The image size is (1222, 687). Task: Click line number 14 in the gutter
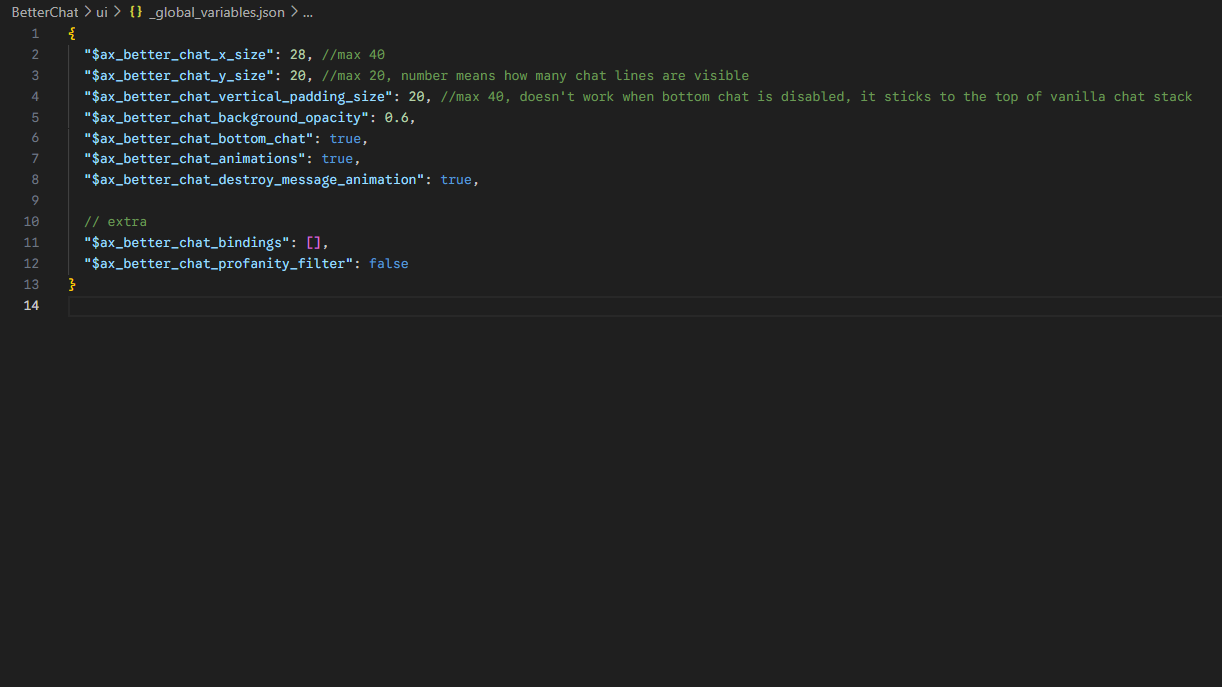(x=32, y=306)
